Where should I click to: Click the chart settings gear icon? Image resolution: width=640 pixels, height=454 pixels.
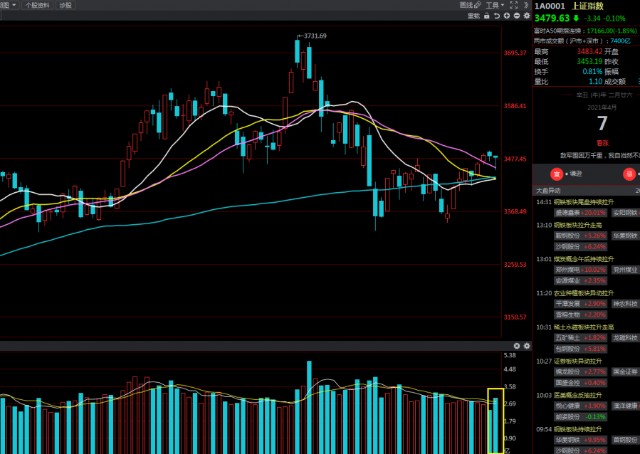point(526,16)
